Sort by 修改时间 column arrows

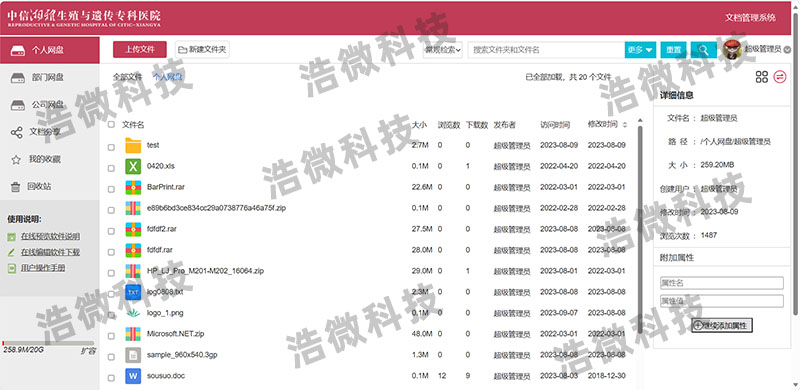click(625, 125)
